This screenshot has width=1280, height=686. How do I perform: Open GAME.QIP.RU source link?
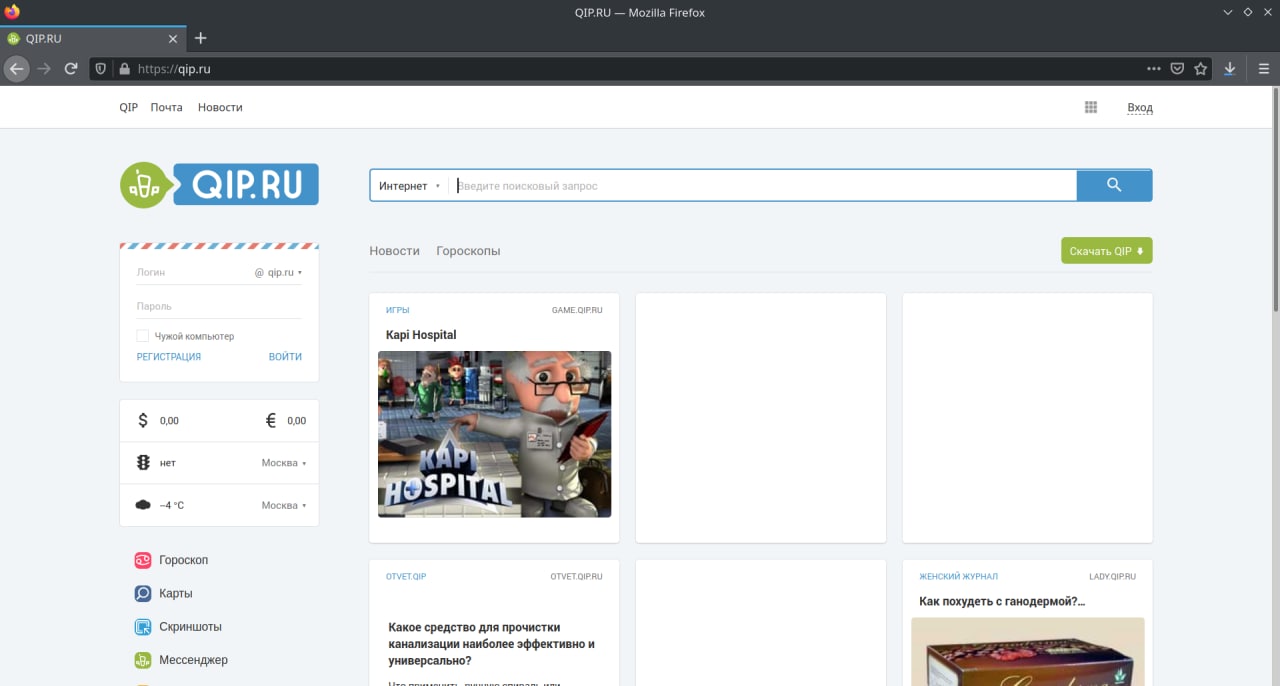[x=577, y=310]
